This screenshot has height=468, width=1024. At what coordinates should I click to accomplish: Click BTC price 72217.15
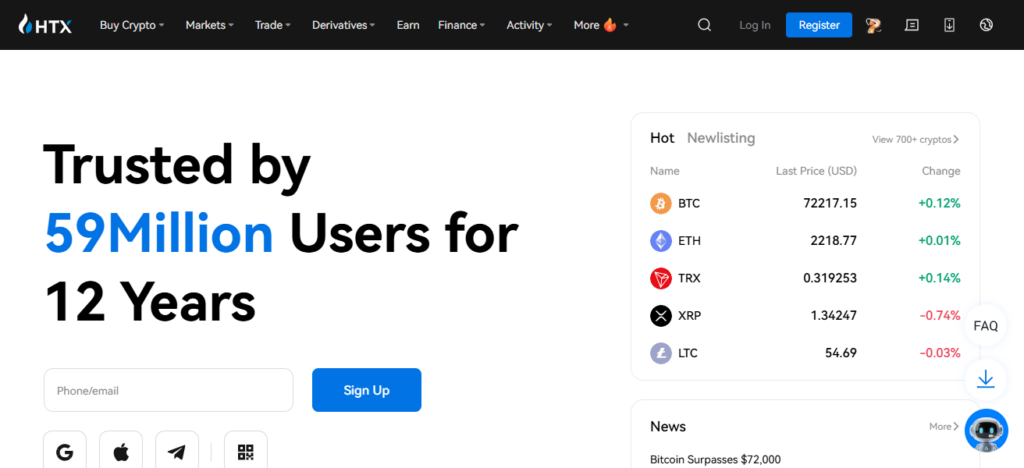click(830, 204)
